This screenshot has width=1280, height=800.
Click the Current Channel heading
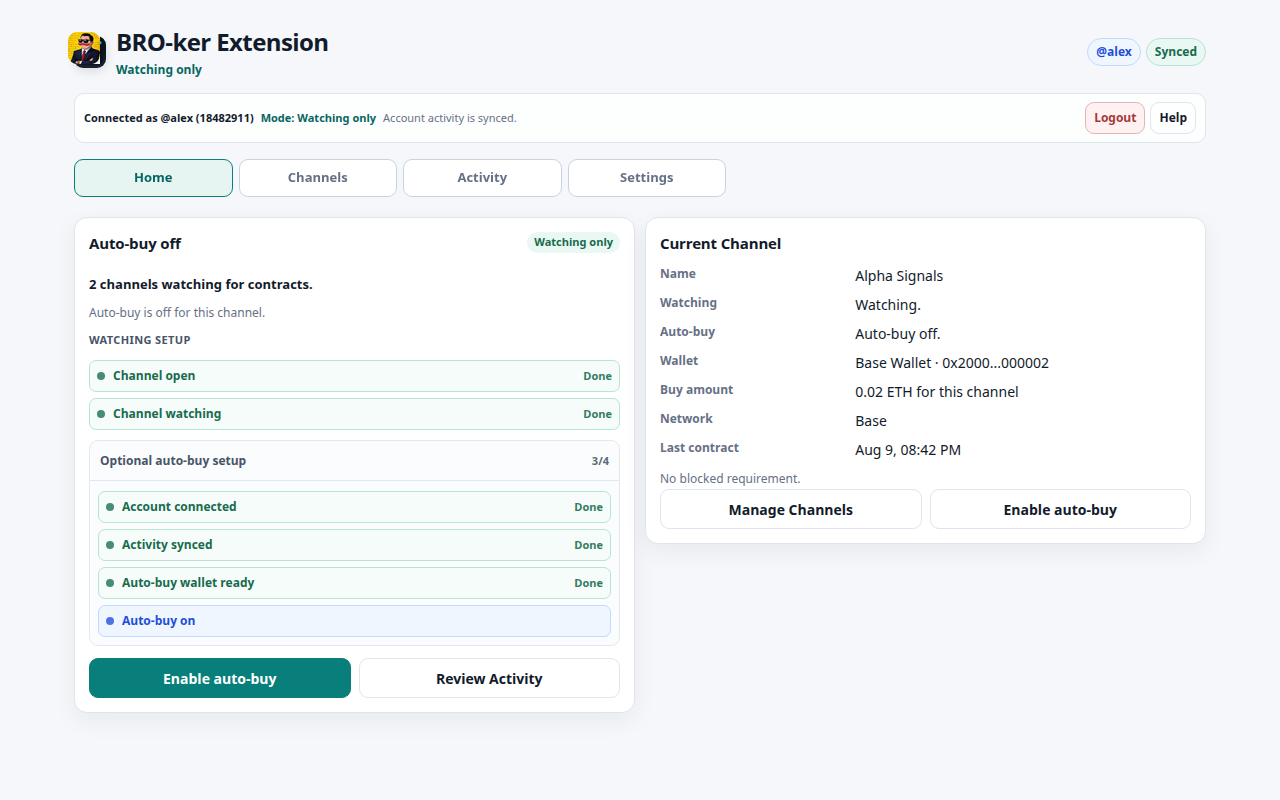coord(721,244)
